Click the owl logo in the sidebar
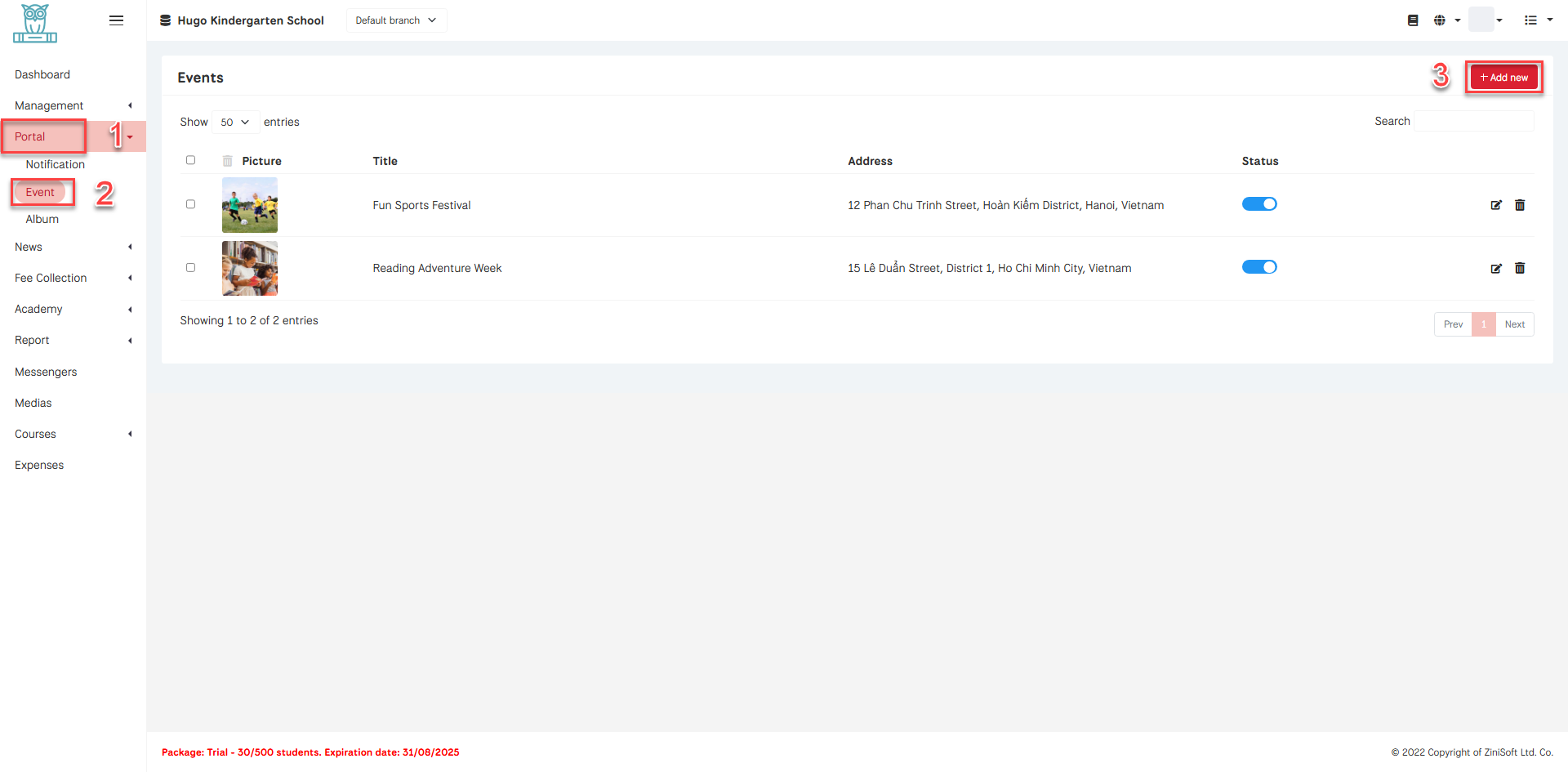The width and height of the screenshot is (1568, 772). coord(35,23)
